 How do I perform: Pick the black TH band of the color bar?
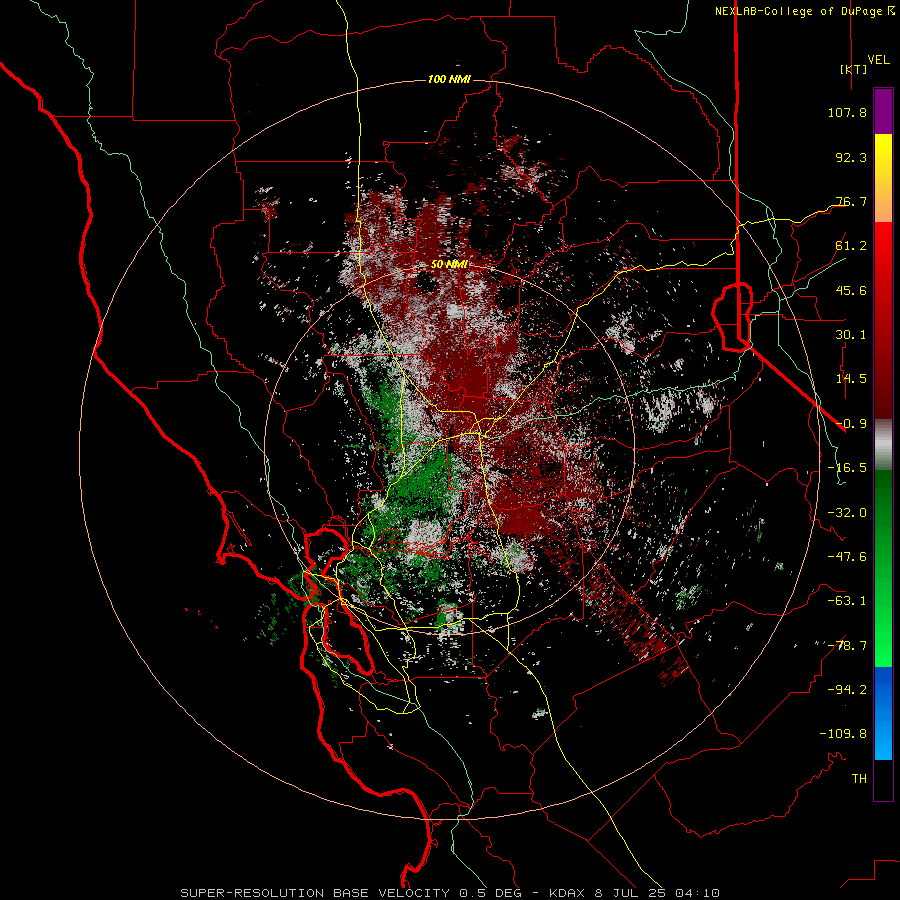point(883,780)
